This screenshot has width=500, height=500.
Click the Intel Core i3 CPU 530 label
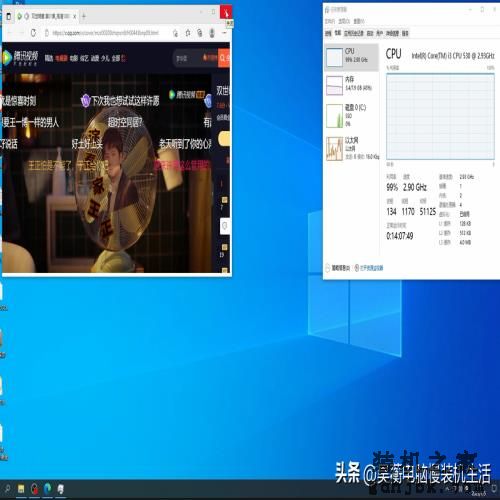pos(453,56)
